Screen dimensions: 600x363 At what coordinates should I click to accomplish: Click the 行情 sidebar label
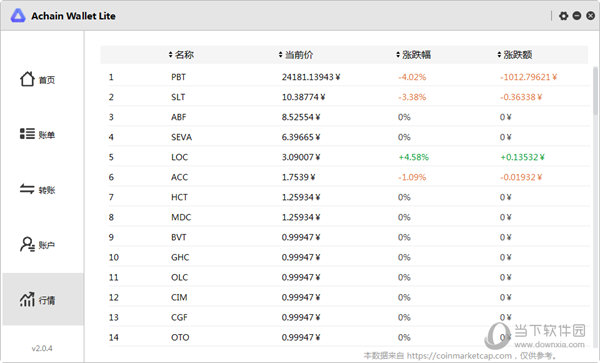(47, 300)
